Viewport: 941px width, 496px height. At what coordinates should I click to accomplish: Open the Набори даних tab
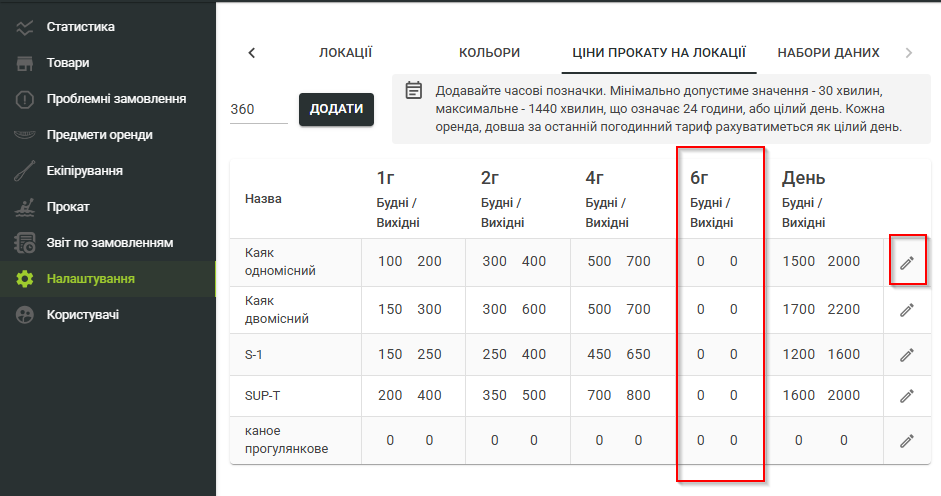(x=829, y=53)
